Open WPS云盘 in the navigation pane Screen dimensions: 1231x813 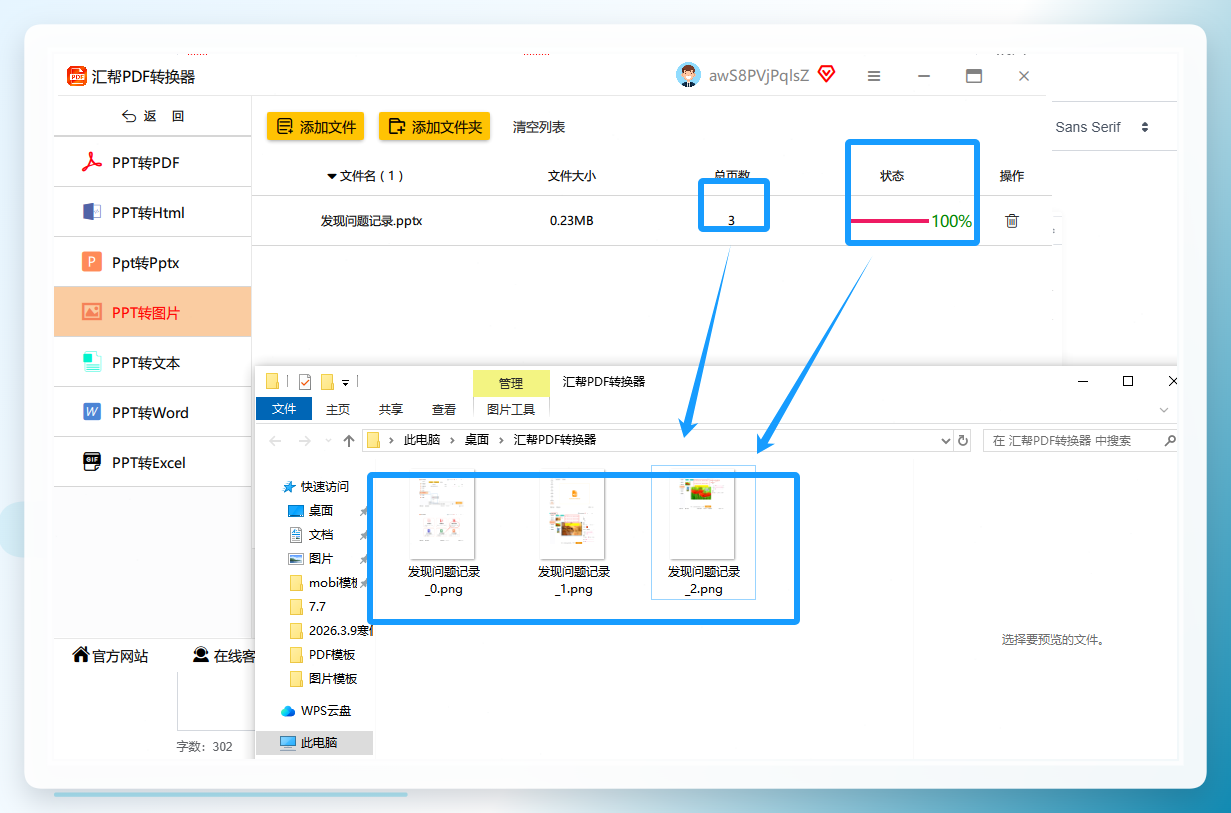click(x=316, y=711)
